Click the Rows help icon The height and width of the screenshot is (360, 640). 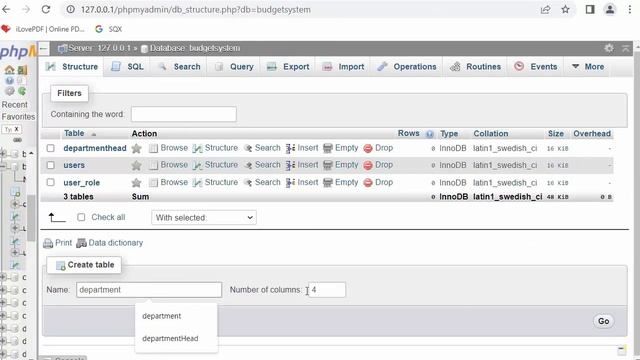tap(429, 134)
